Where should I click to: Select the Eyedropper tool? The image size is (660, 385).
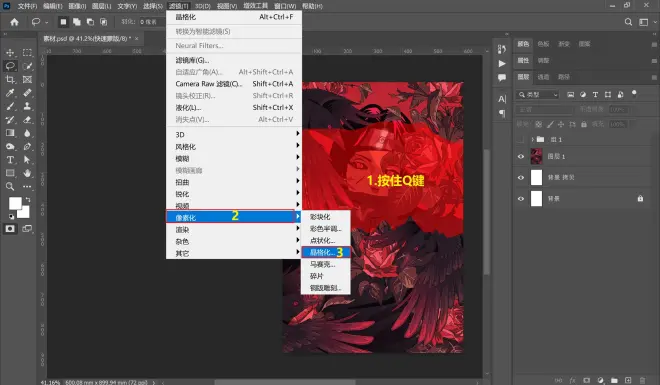pyautogui.click(x=10, y=93)
